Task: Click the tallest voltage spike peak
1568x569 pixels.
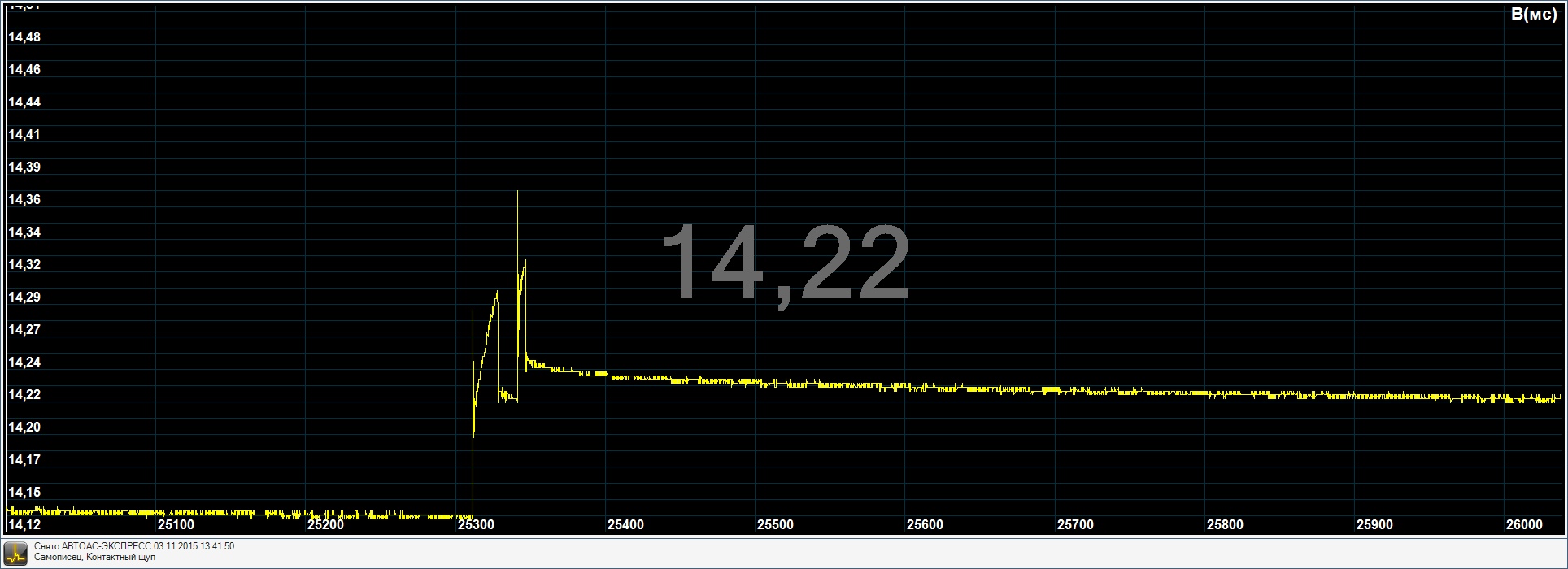Action: click(x=518, y=193)
